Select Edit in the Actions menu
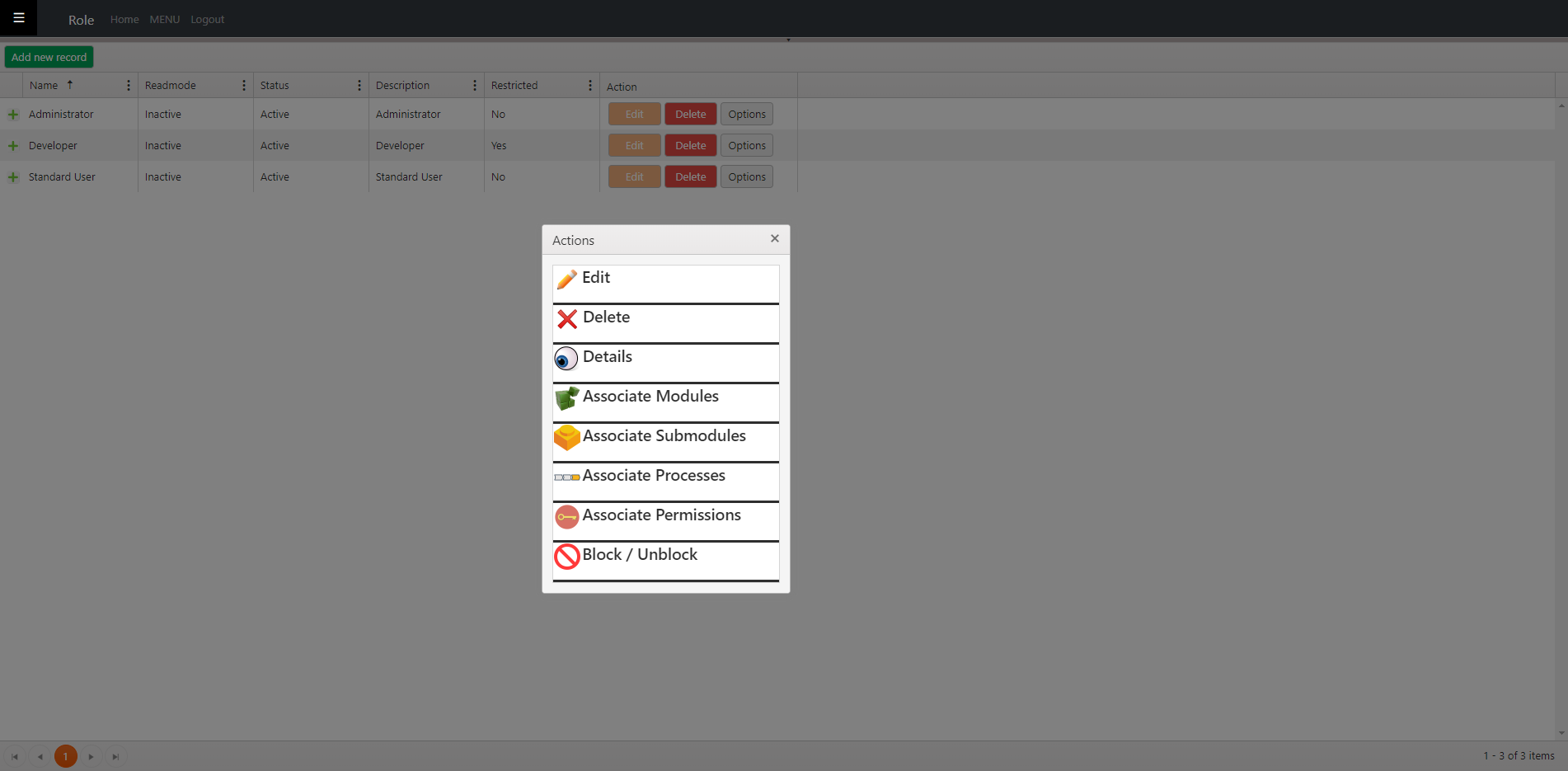 coord(666,284)
